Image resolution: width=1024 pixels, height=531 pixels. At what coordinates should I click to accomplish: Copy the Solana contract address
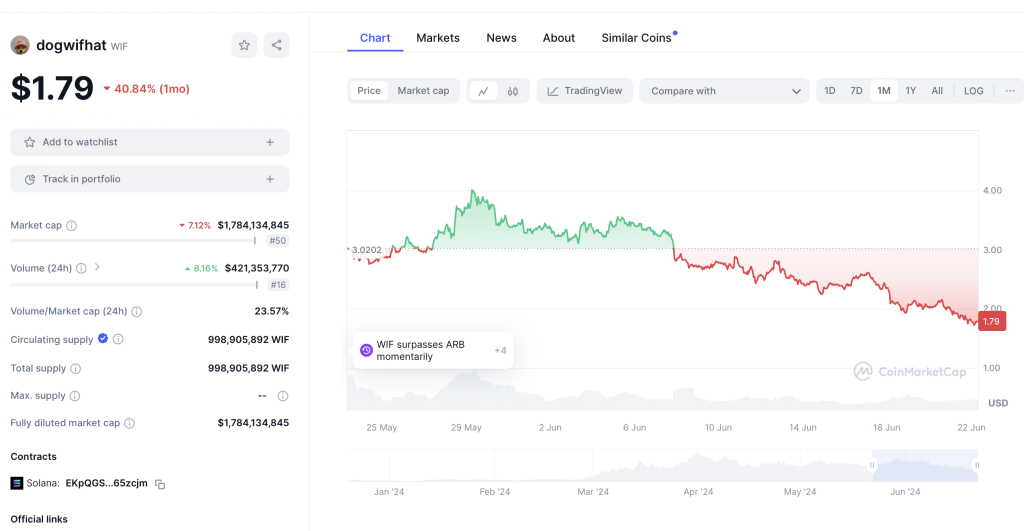pyautogui.click(x=160, y=484)
